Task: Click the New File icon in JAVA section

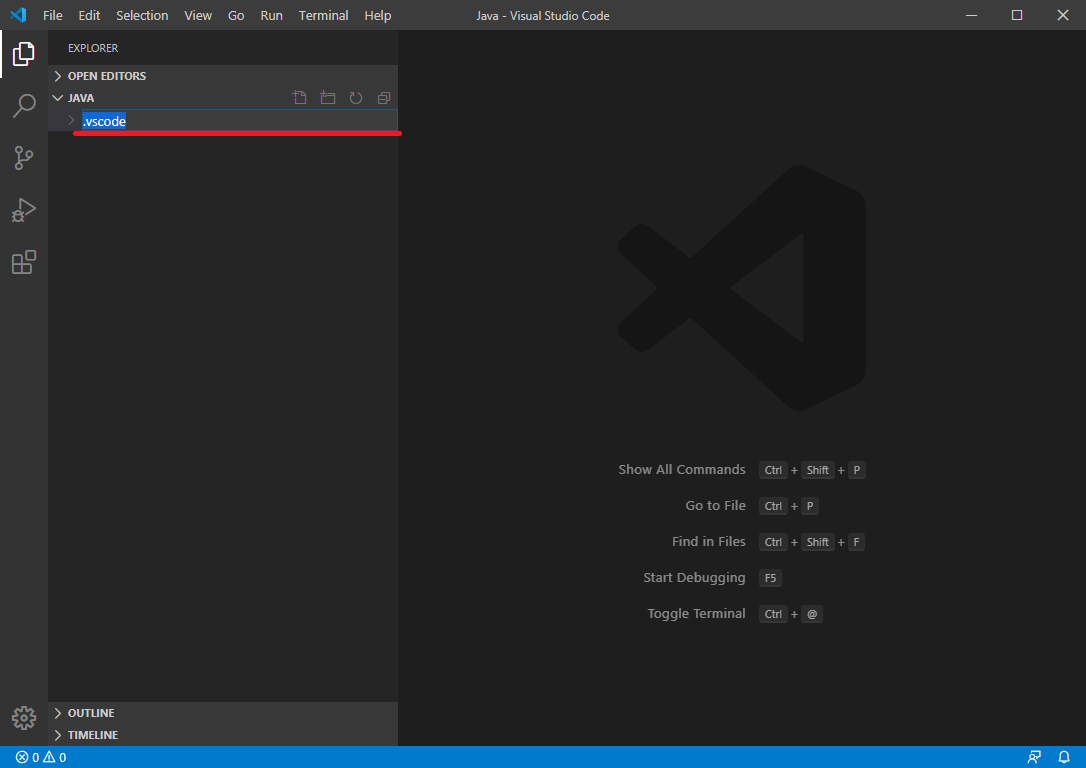Action: pos(300,98)
